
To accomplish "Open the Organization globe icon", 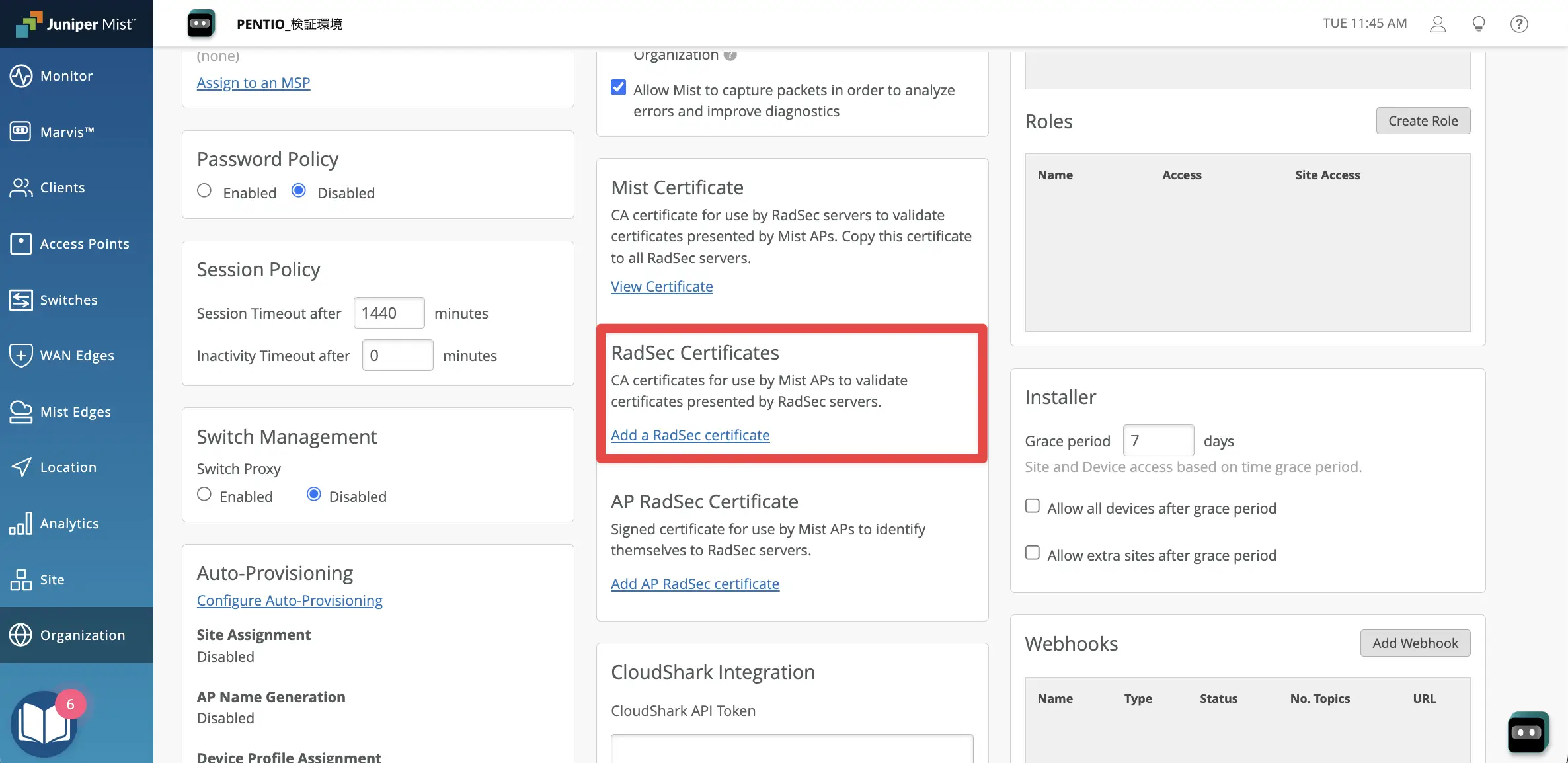I will point(20,635).
